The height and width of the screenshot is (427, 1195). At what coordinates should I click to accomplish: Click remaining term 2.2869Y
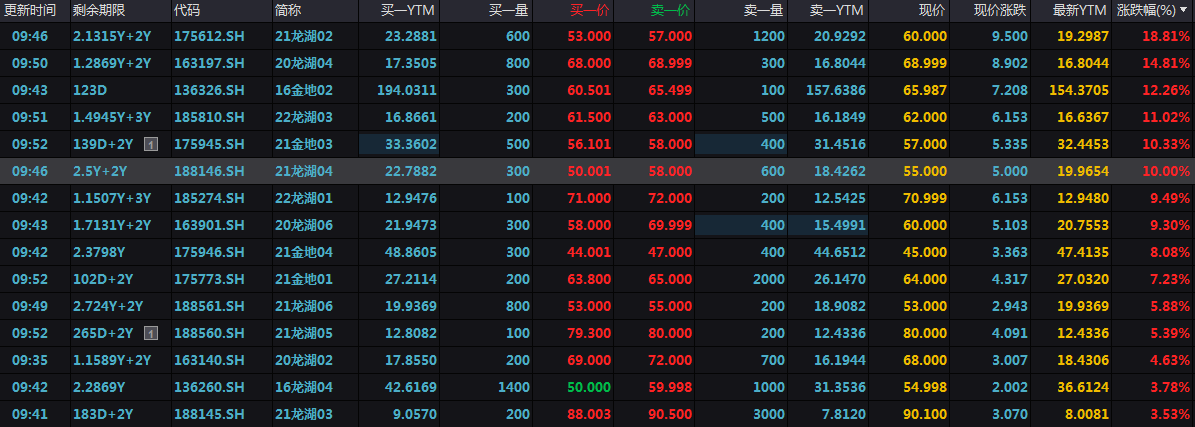tap(99, 387)
